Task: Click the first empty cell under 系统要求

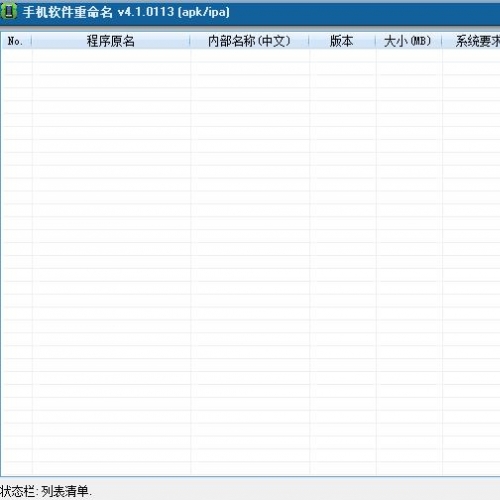Action: tap(471, 56)
